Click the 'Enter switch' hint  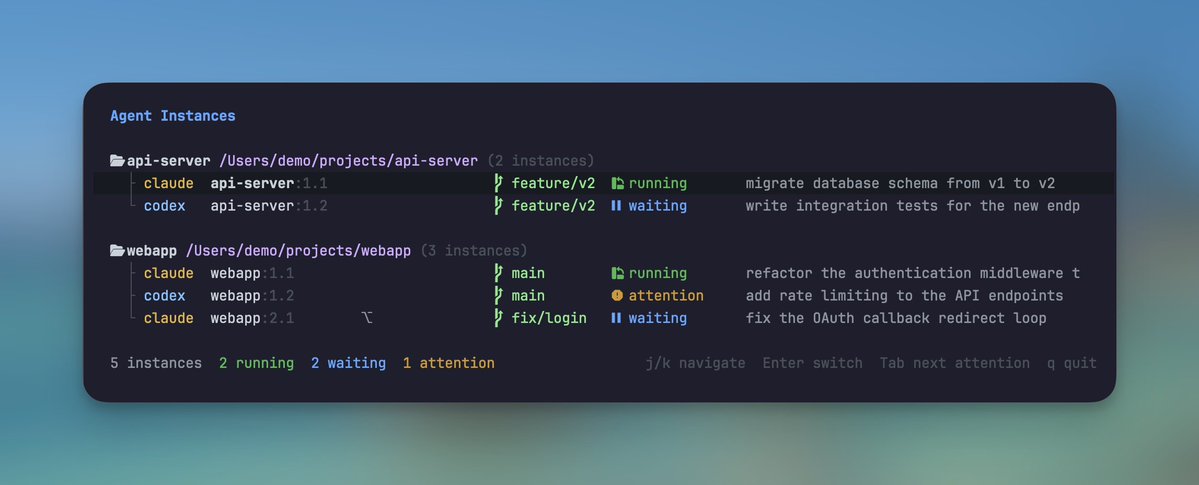pyautogui.click(x=813, y=363)
